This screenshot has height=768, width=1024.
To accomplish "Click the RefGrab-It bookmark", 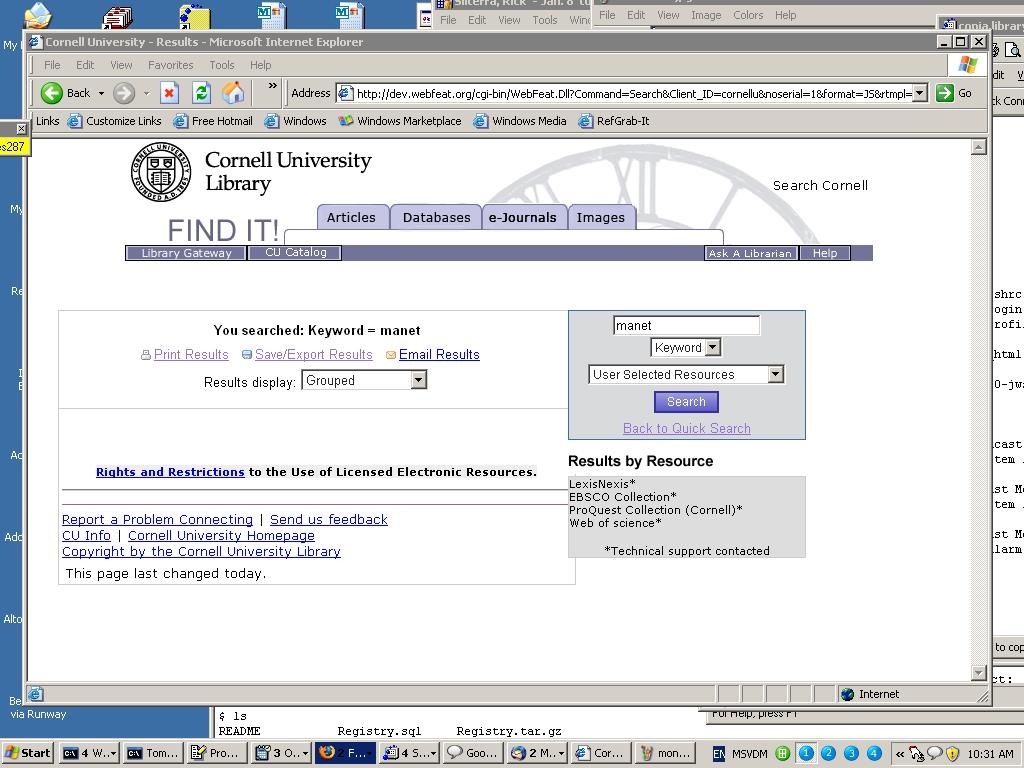I will click(x=615, y=121).
